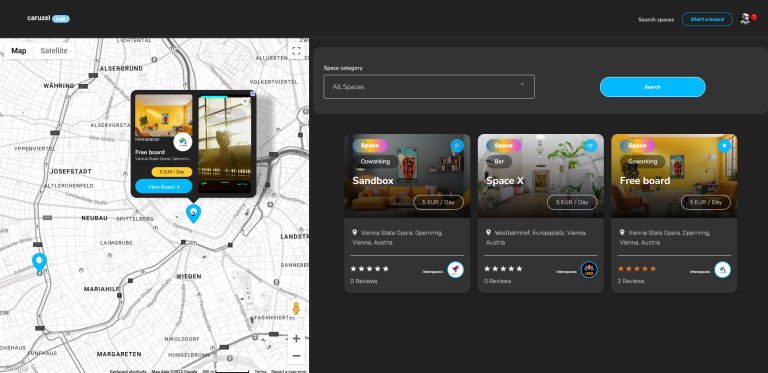Open the Free board card title
Screen dimensions: 768x373
pos(645,181)
